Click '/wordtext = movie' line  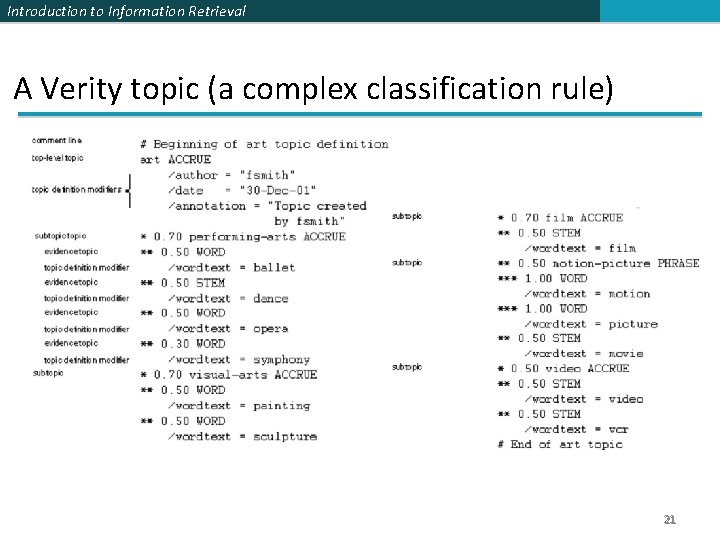point(584,354)
